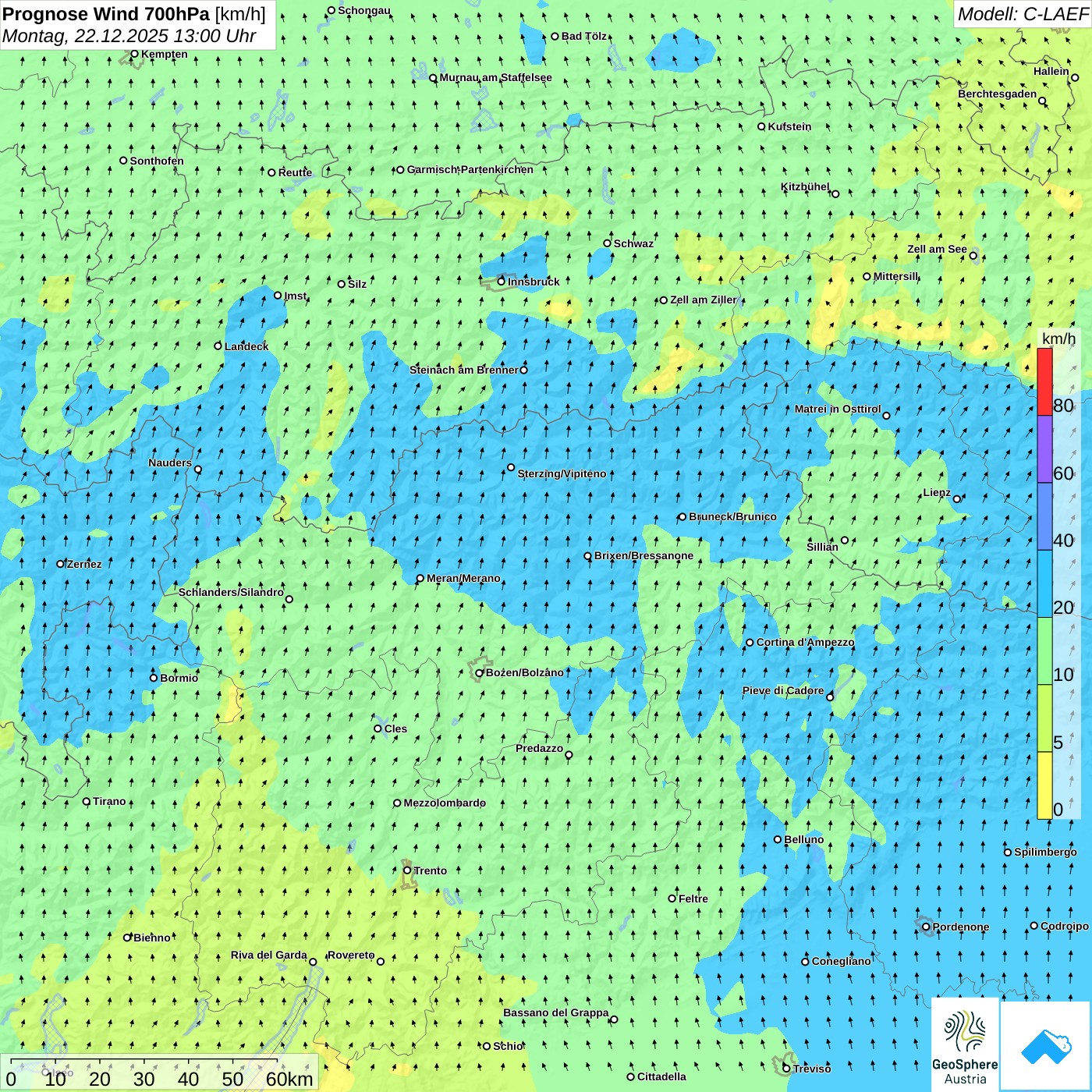Select the Reutte label
1092x1092 pixels.
pos(295,172)
